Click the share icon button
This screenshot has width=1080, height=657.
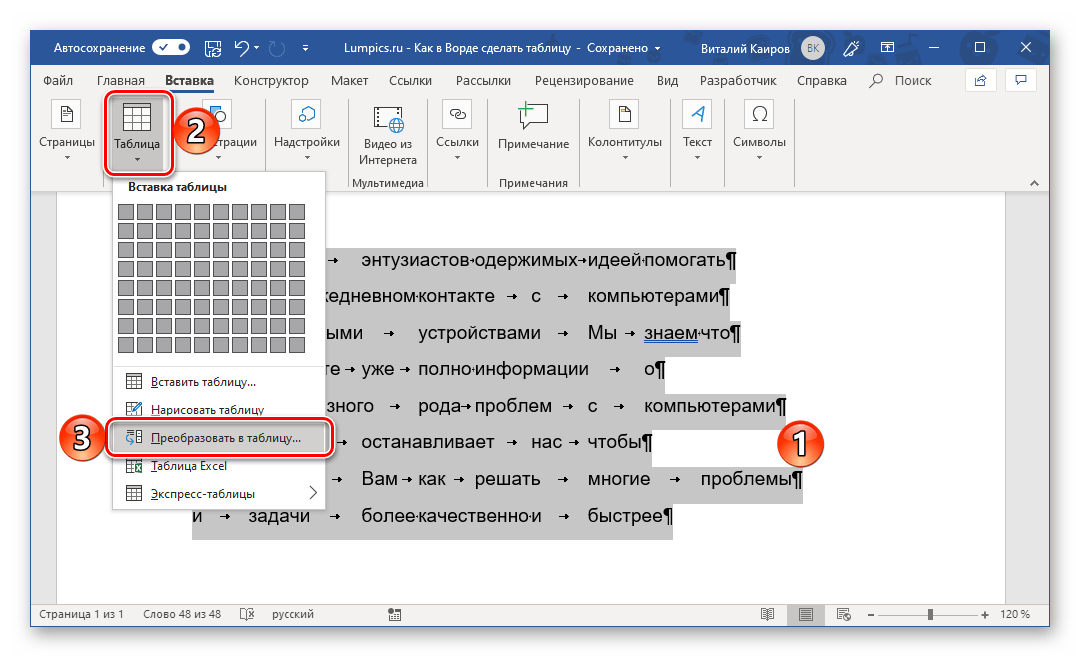point(980,81)
